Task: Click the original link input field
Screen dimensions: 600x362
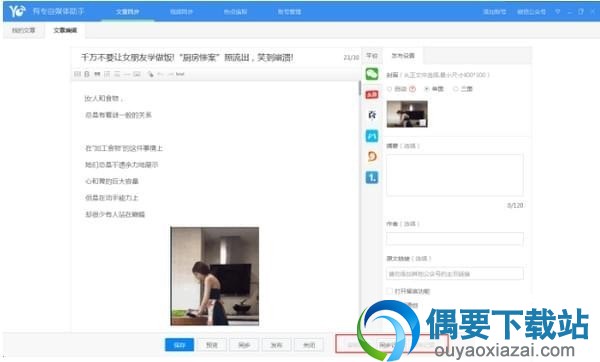Action: [455, 274]
